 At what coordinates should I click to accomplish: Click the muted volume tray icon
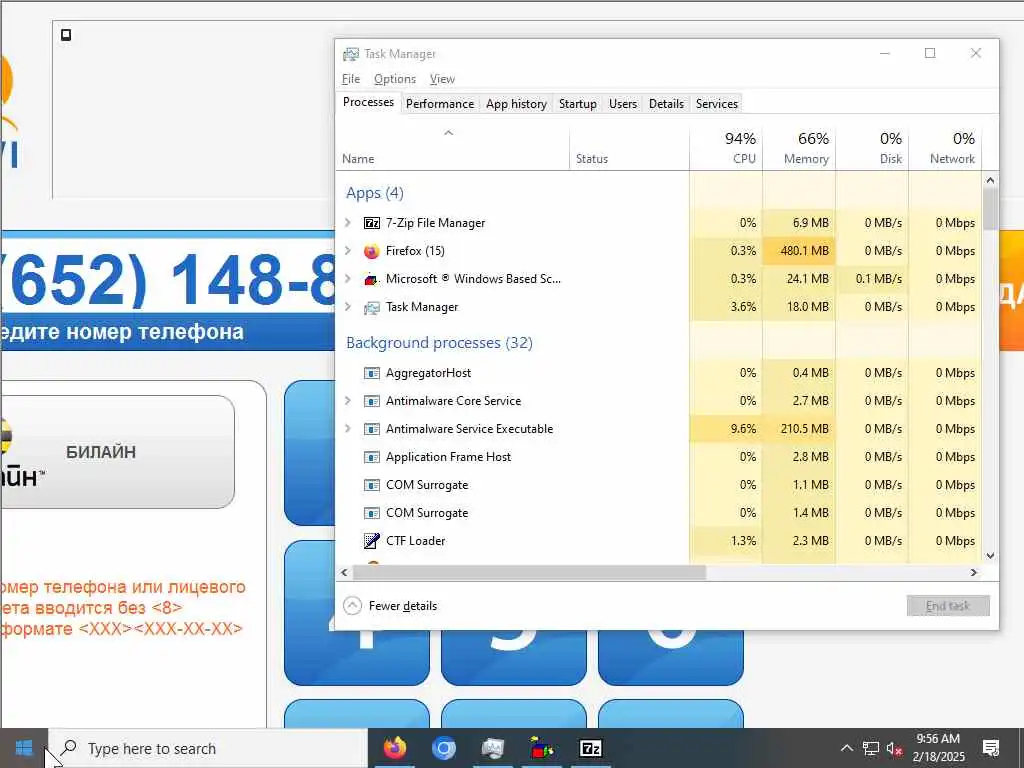894,749
